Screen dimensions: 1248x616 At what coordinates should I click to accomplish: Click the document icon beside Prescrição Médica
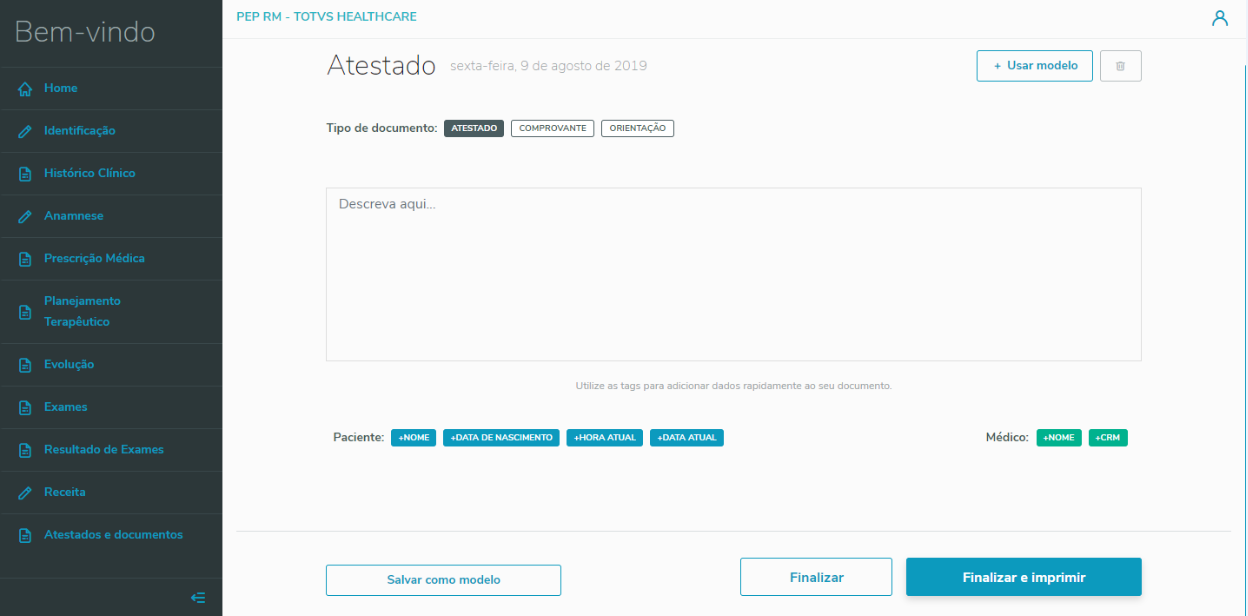26,259
